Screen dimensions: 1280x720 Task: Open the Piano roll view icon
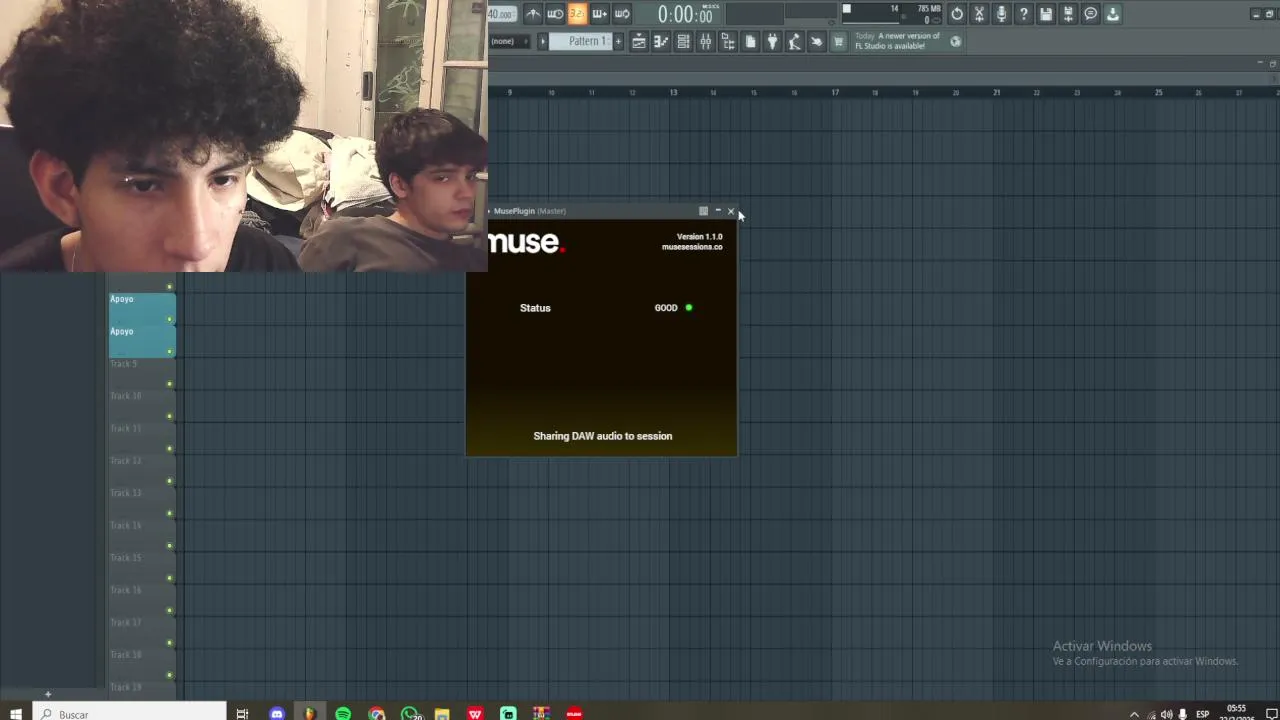tap(661, 41)
